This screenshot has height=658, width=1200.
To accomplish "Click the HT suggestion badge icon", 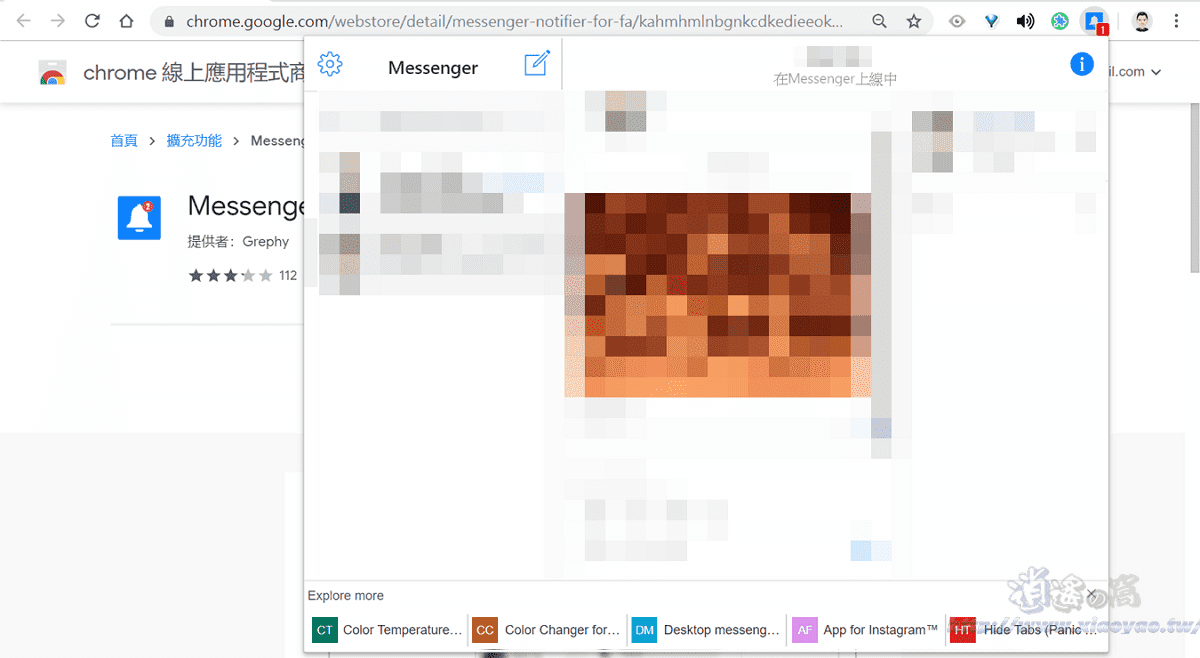I will (963, 630).
